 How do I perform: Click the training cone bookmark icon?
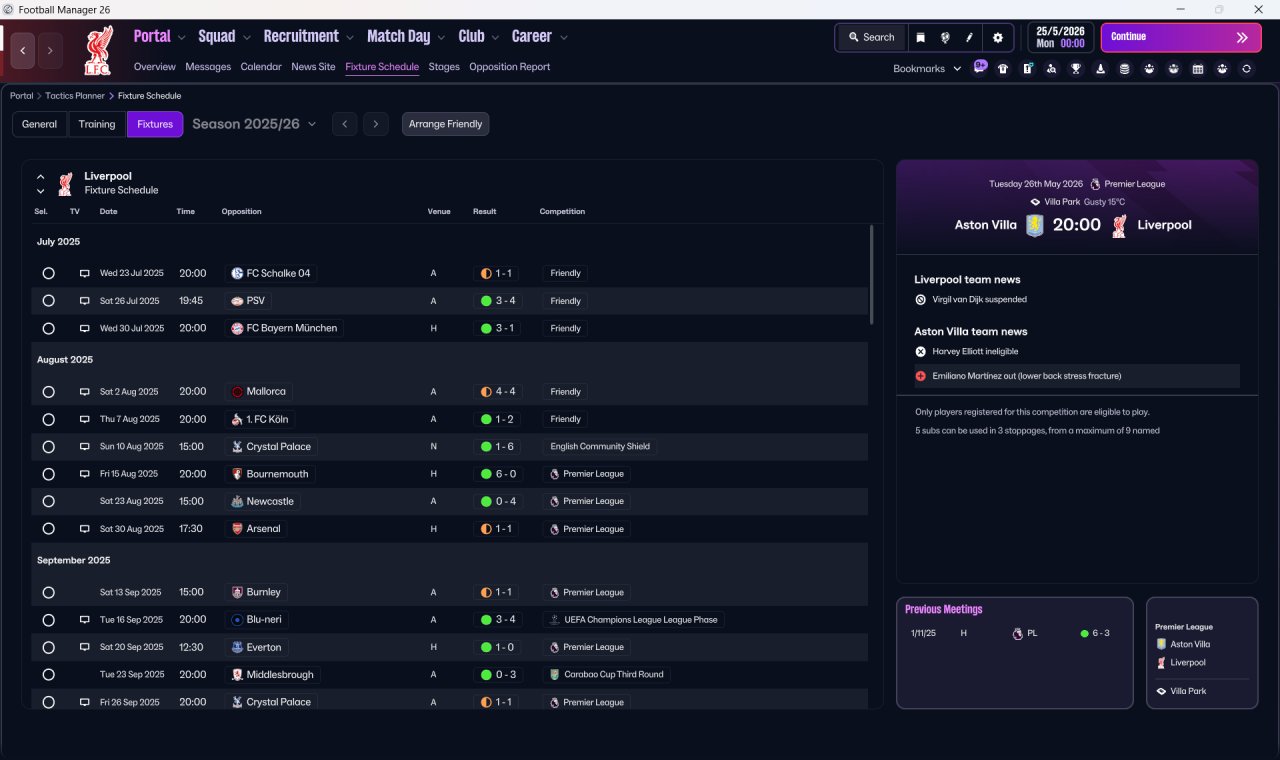tap(1100, 69)
